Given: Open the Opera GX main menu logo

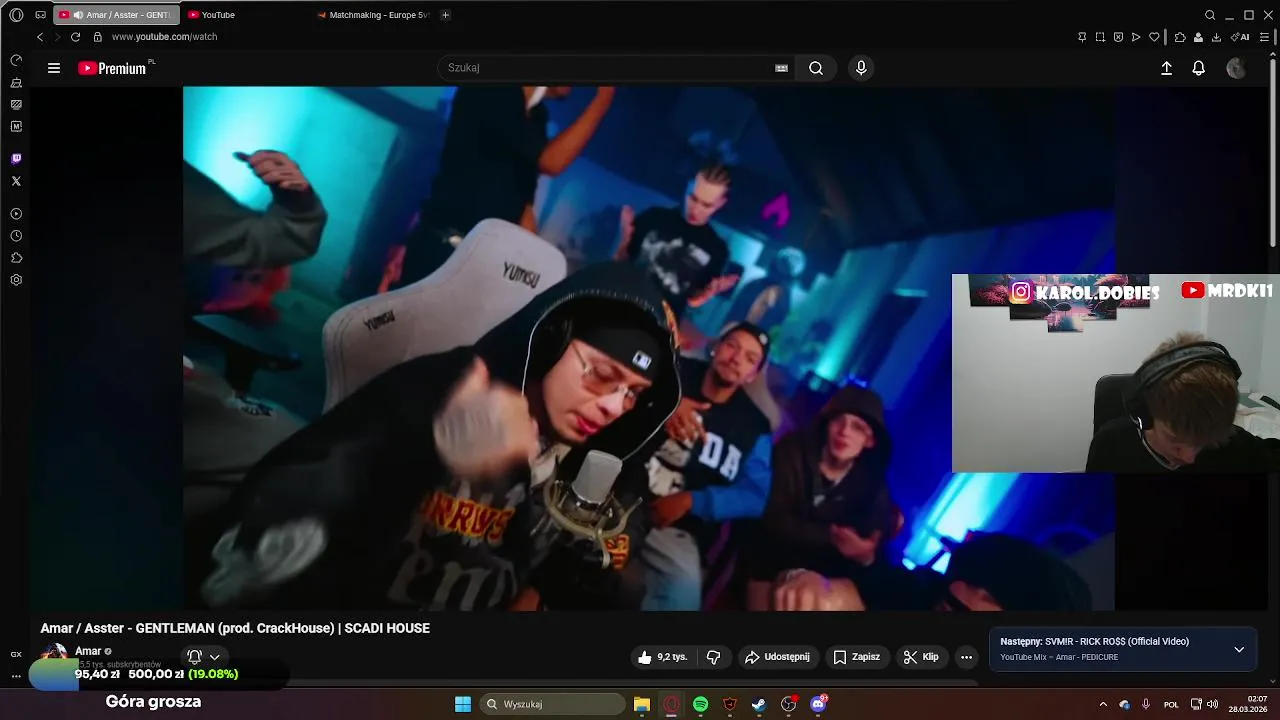Looking at the screenshot, I should click(16, 15).
